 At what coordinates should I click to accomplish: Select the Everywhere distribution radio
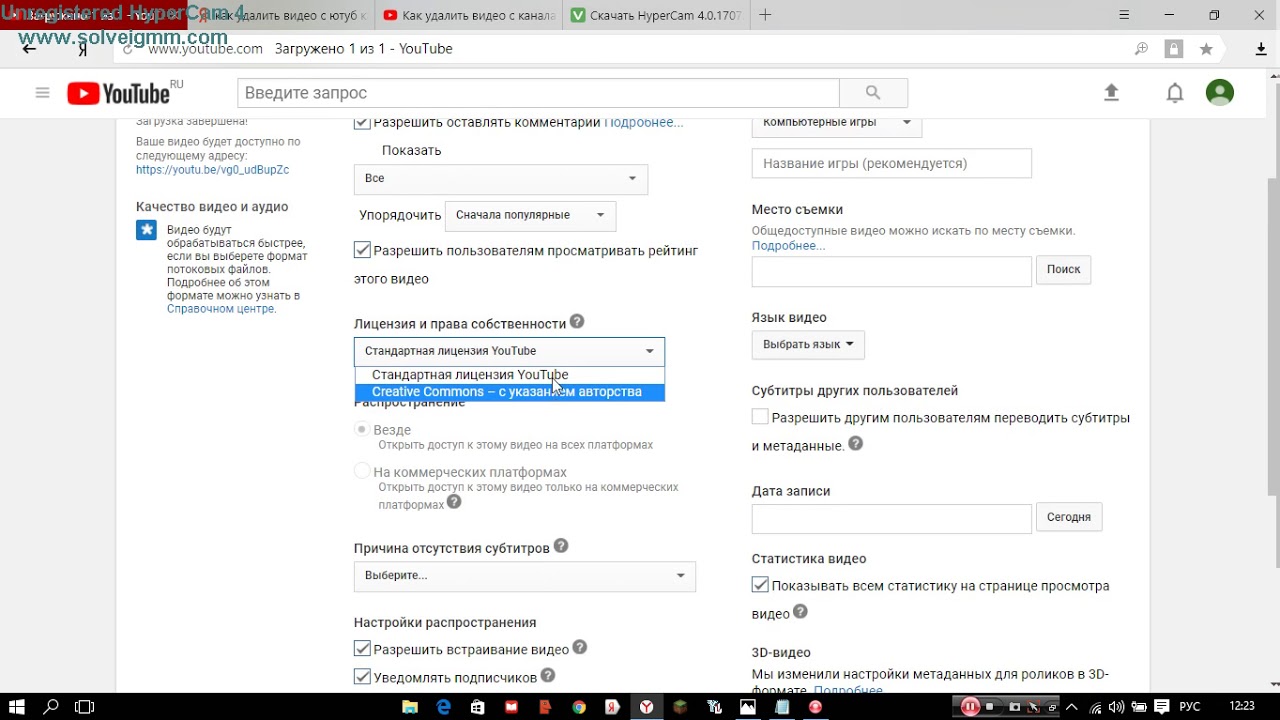(x=362, y=429)
